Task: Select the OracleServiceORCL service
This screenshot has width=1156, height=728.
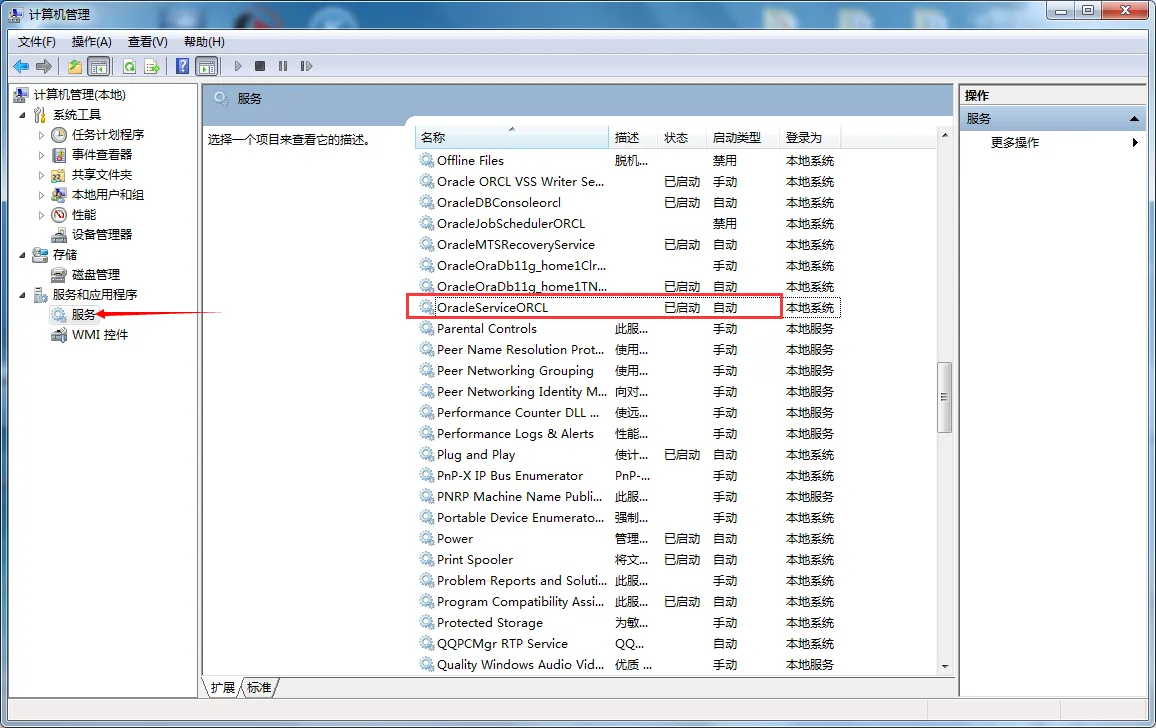Action: click(492, 308)
